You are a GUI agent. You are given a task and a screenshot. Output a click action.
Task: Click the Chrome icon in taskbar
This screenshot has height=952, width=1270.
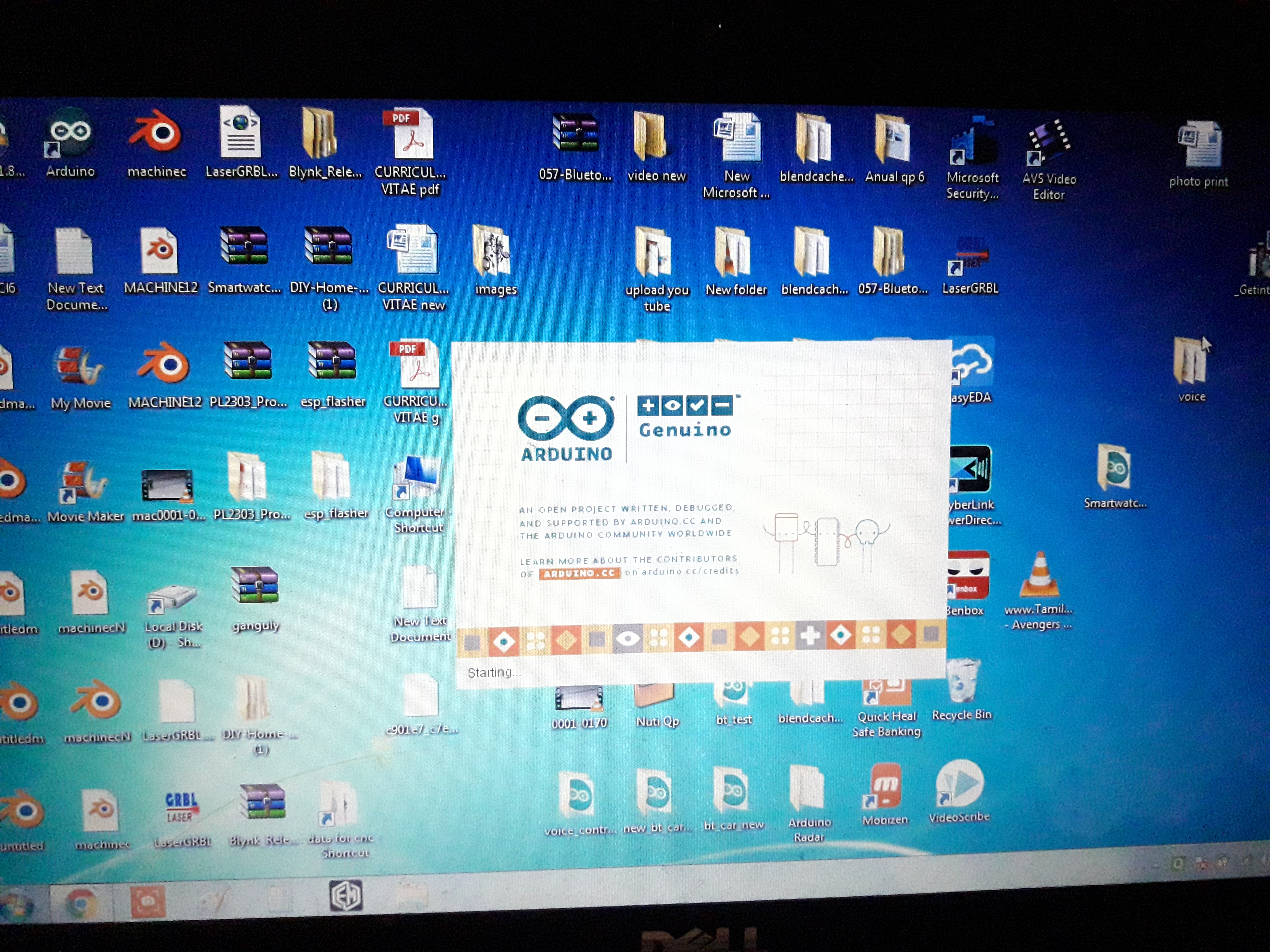(x=81, y=903)
